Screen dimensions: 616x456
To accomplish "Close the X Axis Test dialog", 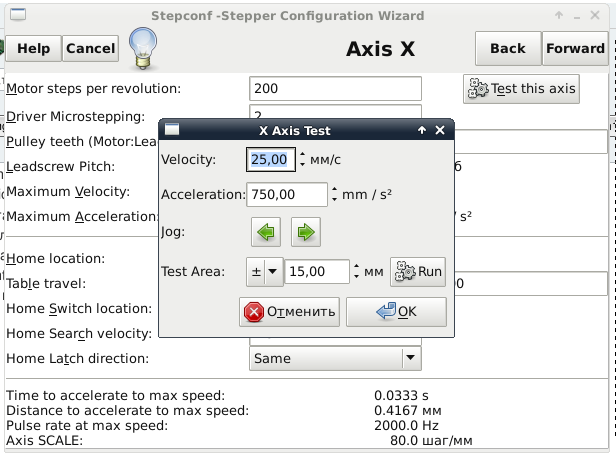I will (x=441, y=130).
